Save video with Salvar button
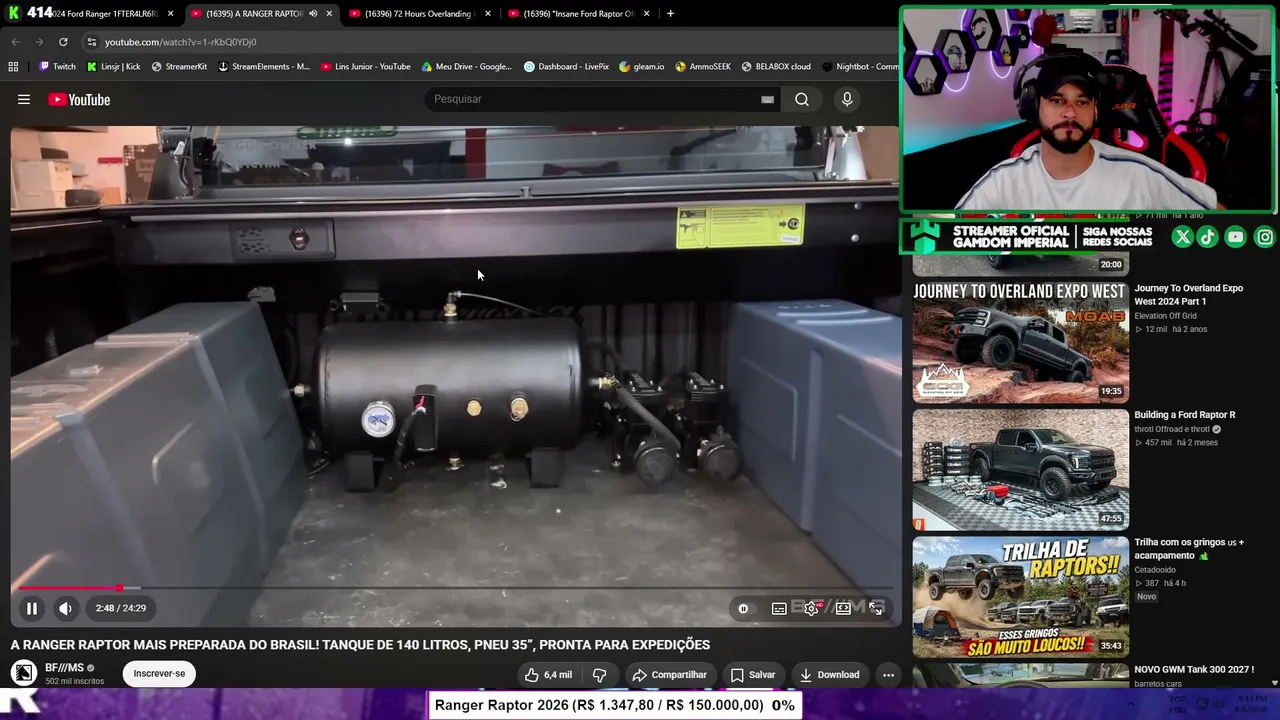The height and width of the screenshot is (720, 1280). coord(752,675)
